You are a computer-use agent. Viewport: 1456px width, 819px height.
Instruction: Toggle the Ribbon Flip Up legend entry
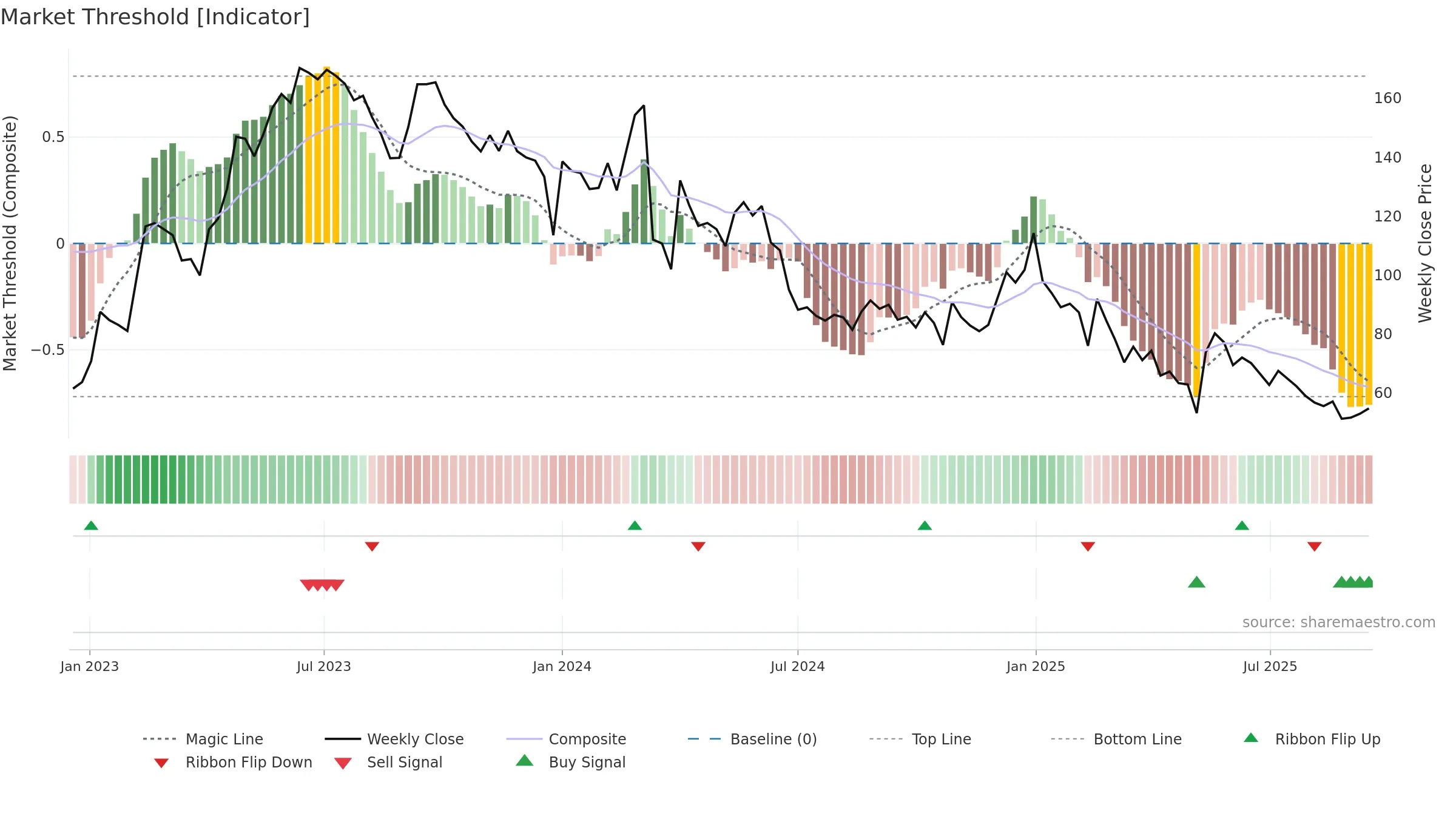[x=1312, y=739]
